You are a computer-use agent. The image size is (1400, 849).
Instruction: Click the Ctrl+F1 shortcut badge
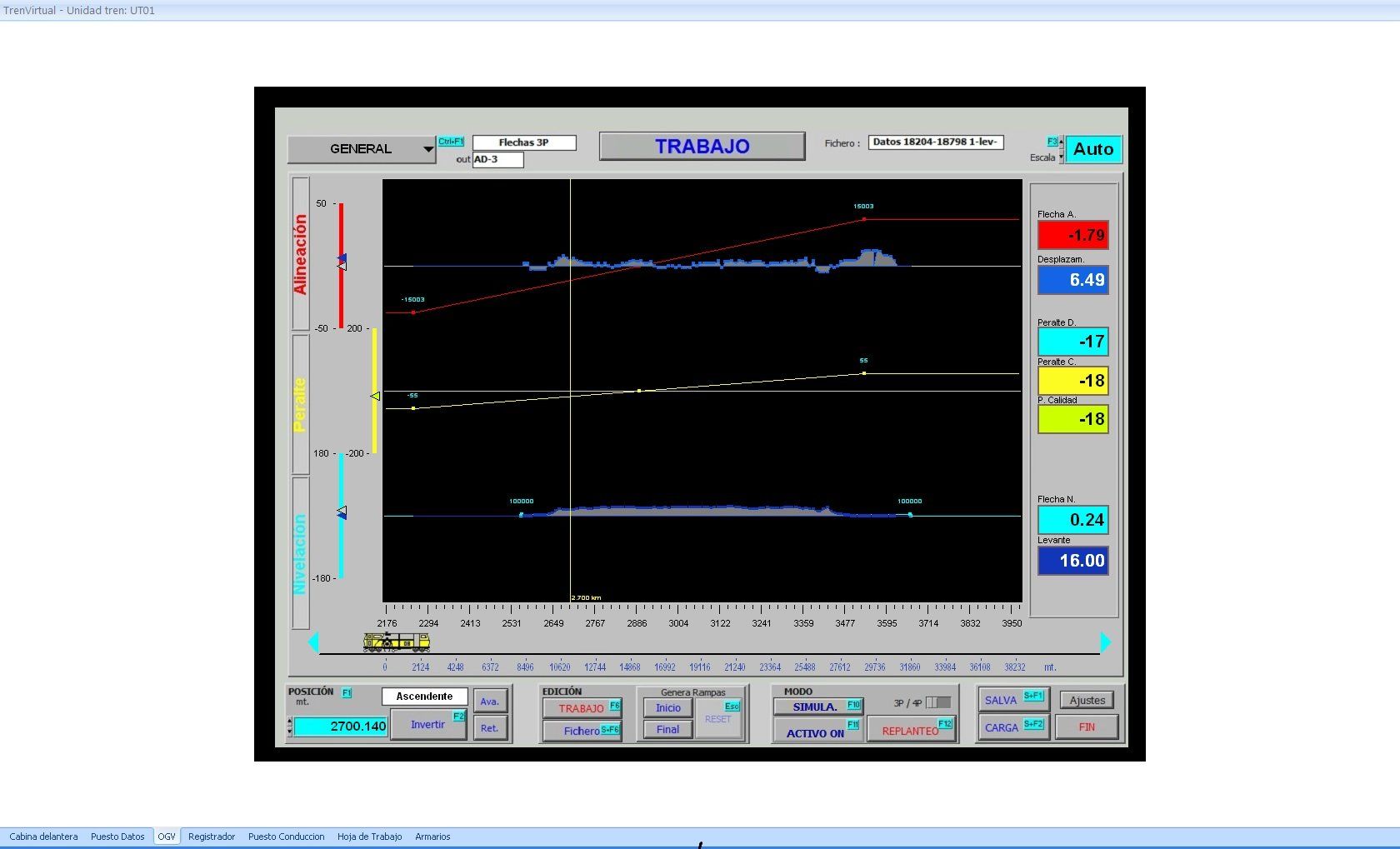[451, 142]
